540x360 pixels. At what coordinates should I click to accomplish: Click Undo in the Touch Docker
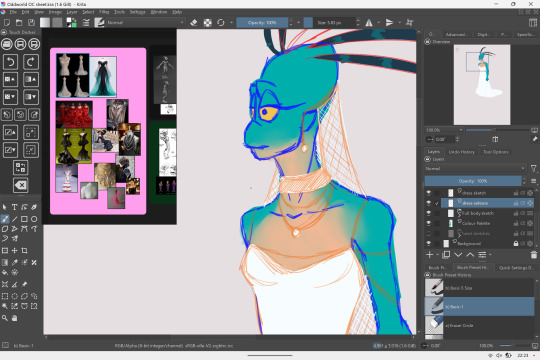tap(10, 62)
